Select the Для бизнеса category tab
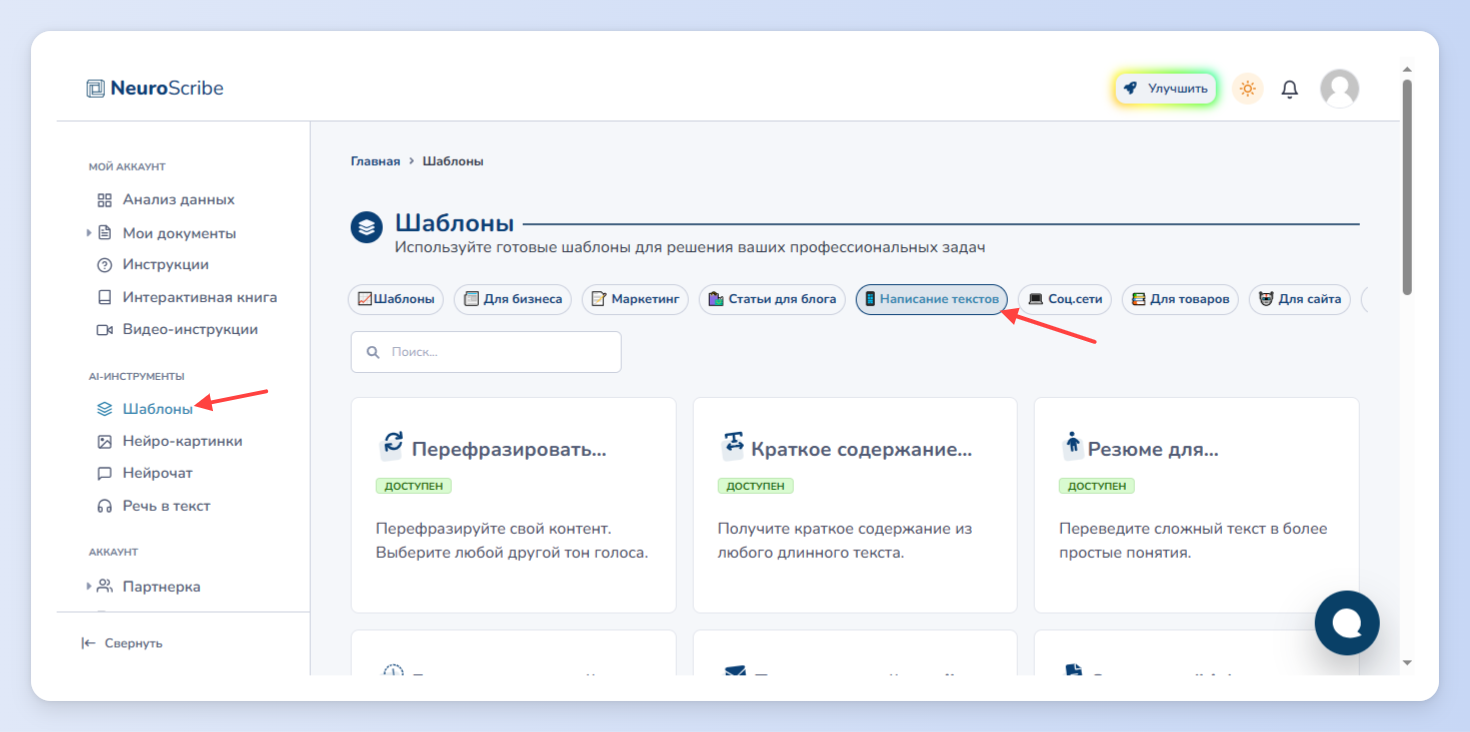Viewport: 1470px width, 732px height. (513, 299)
